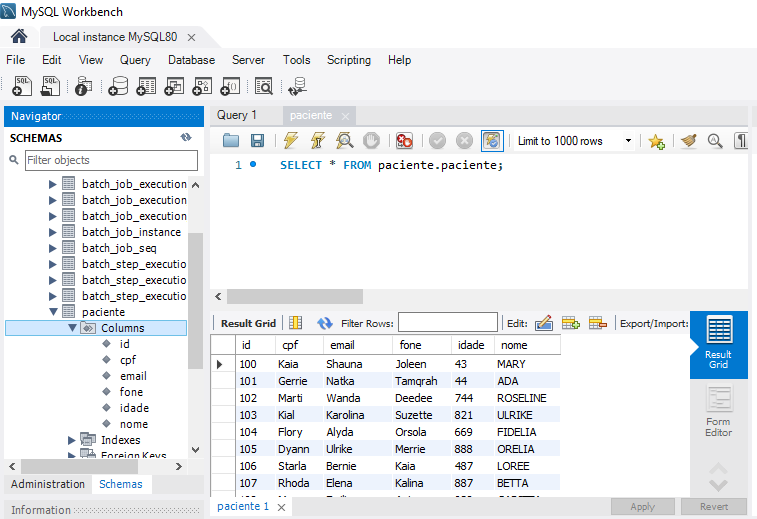Viewport: 757px width, 519px height.
Task: Switch to the Schemas tab
Action: [x=121, y=484]
